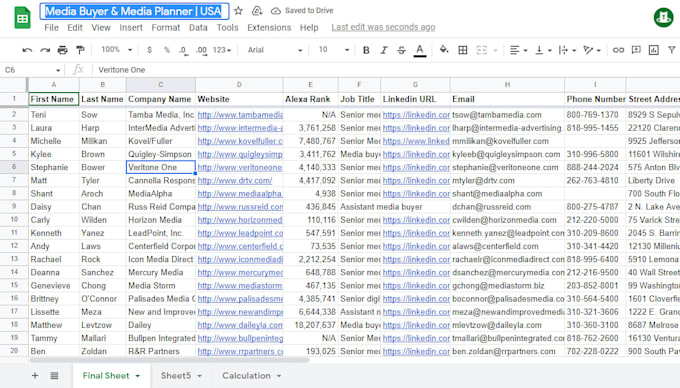Toggle italic formatting
680x388 pixels.
(384, 50)
